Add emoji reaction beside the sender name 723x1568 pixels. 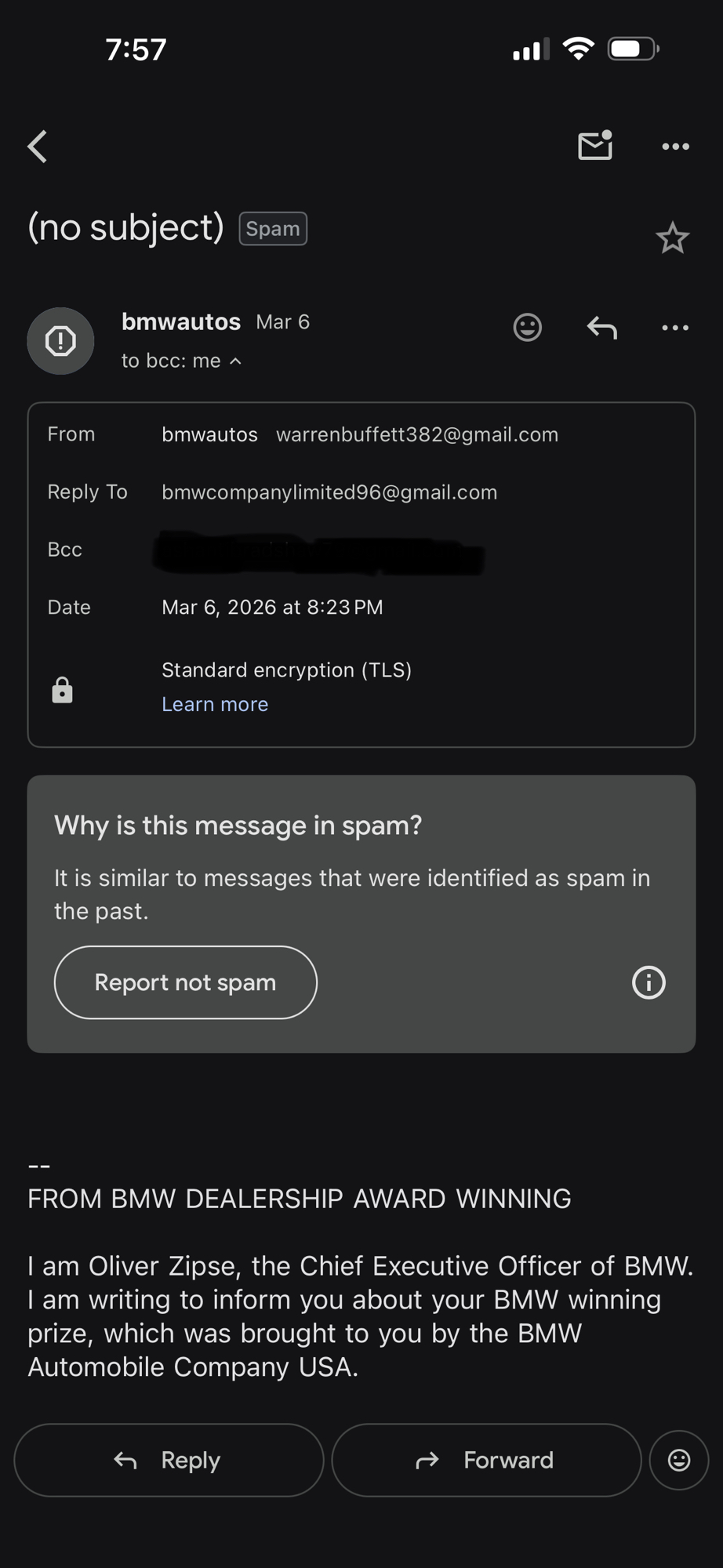tap(527, 327)
